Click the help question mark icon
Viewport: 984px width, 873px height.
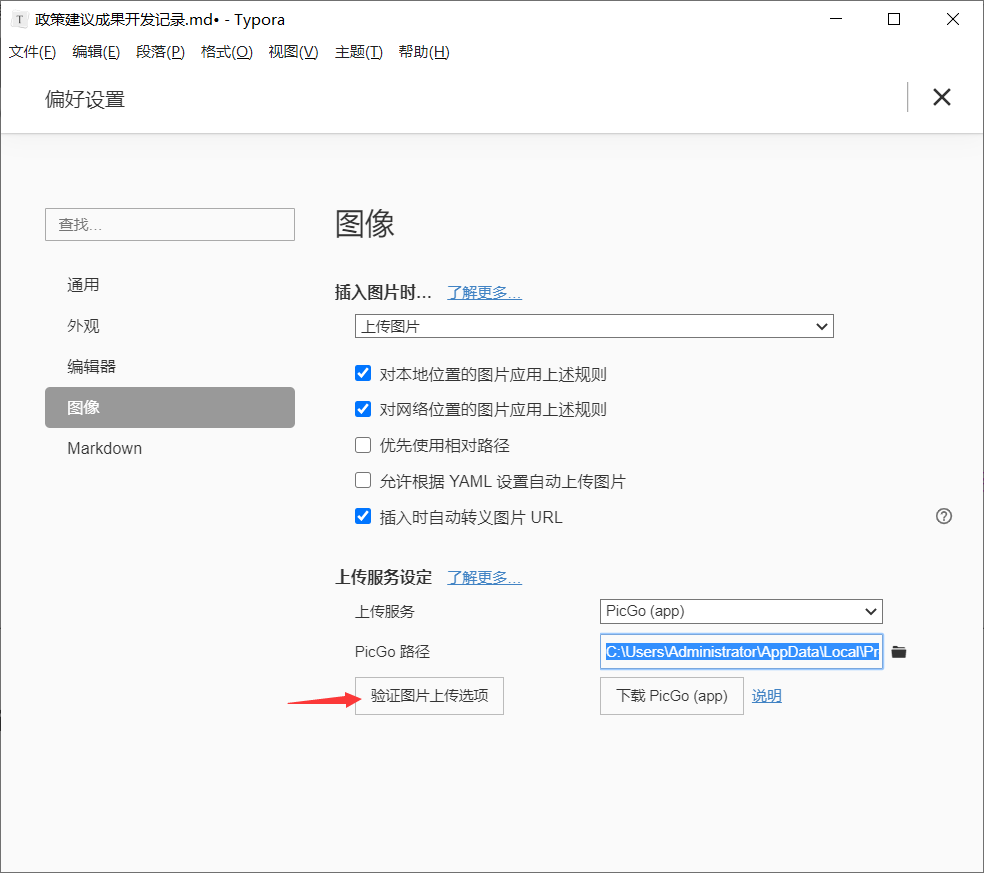943,516
